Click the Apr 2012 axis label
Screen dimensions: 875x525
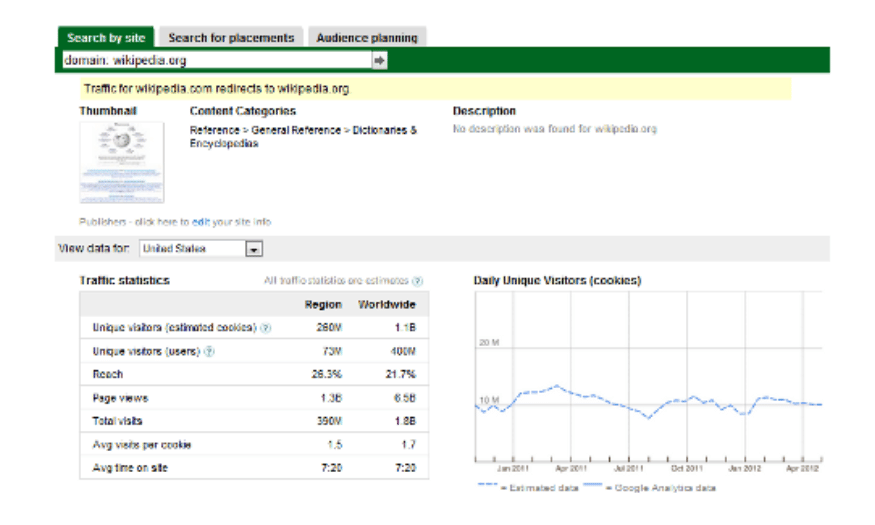(x=802, y=469)
